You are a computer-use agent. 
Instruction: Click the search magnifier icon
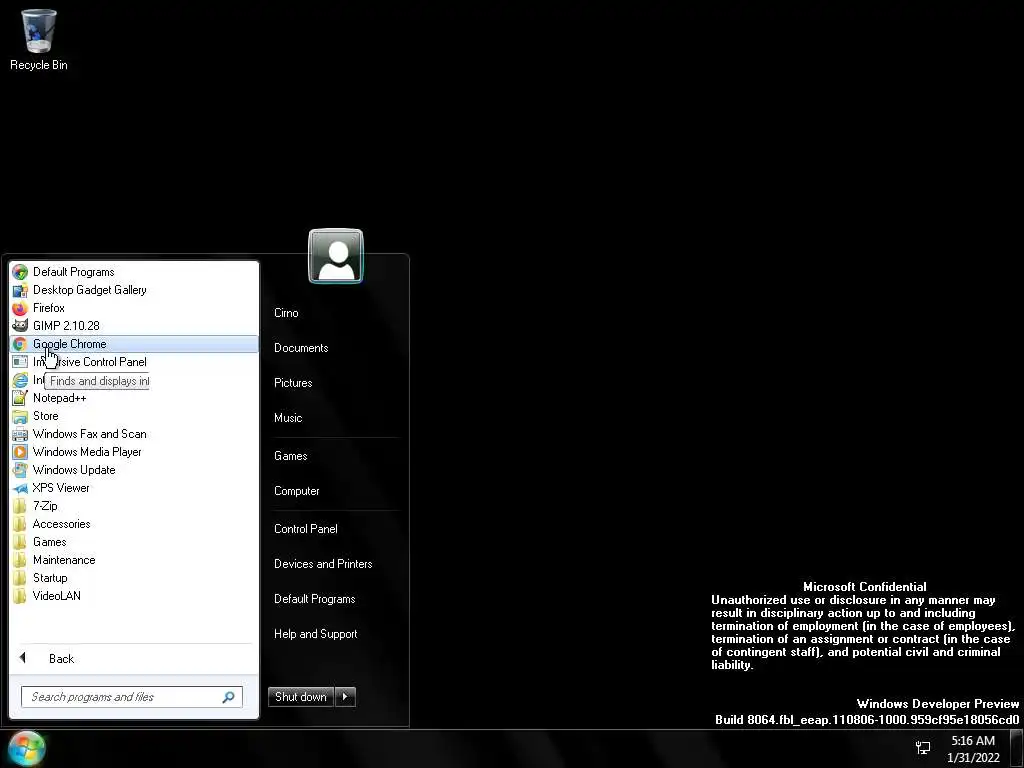tap(229, 697)
